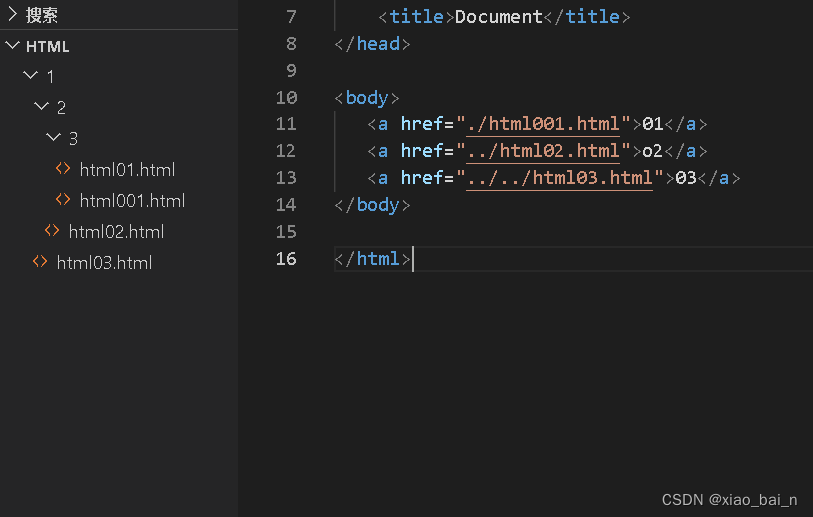
Task: Click the 搜索 section title
Action: tap(41, 15)
